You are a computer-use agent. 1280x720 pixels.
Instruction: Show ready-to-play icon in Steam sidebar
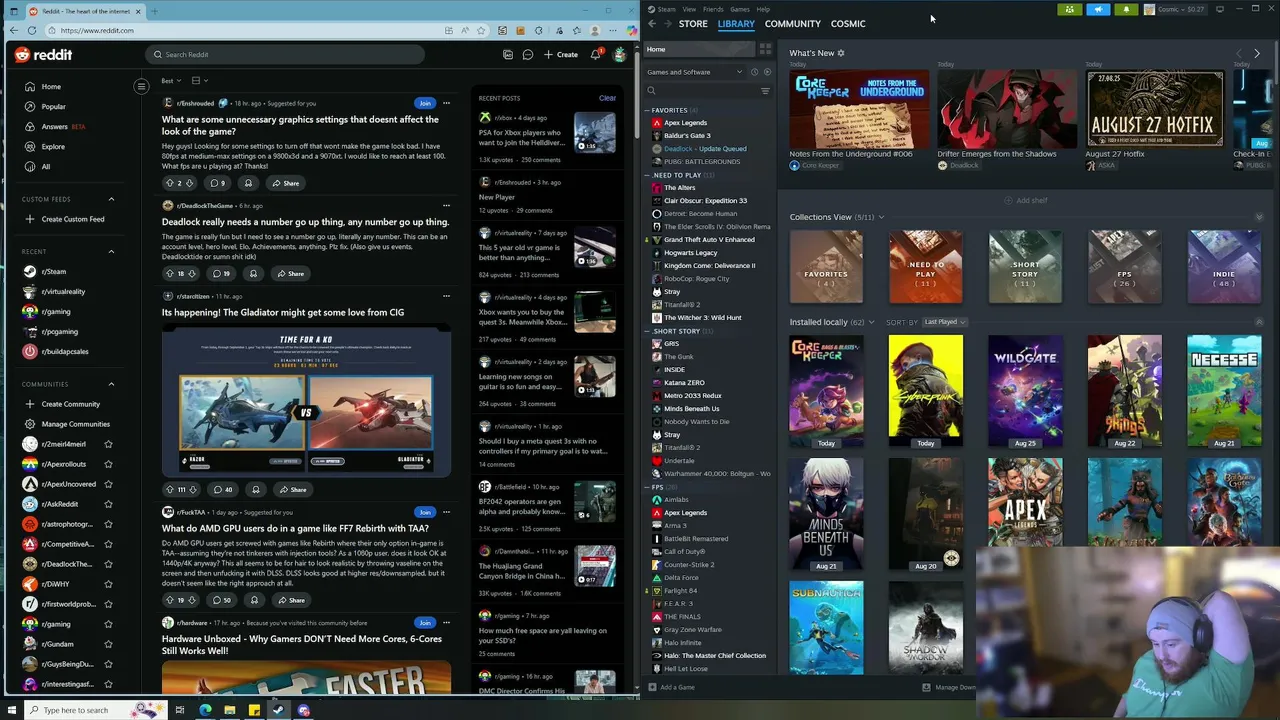(x=767, y=72)
